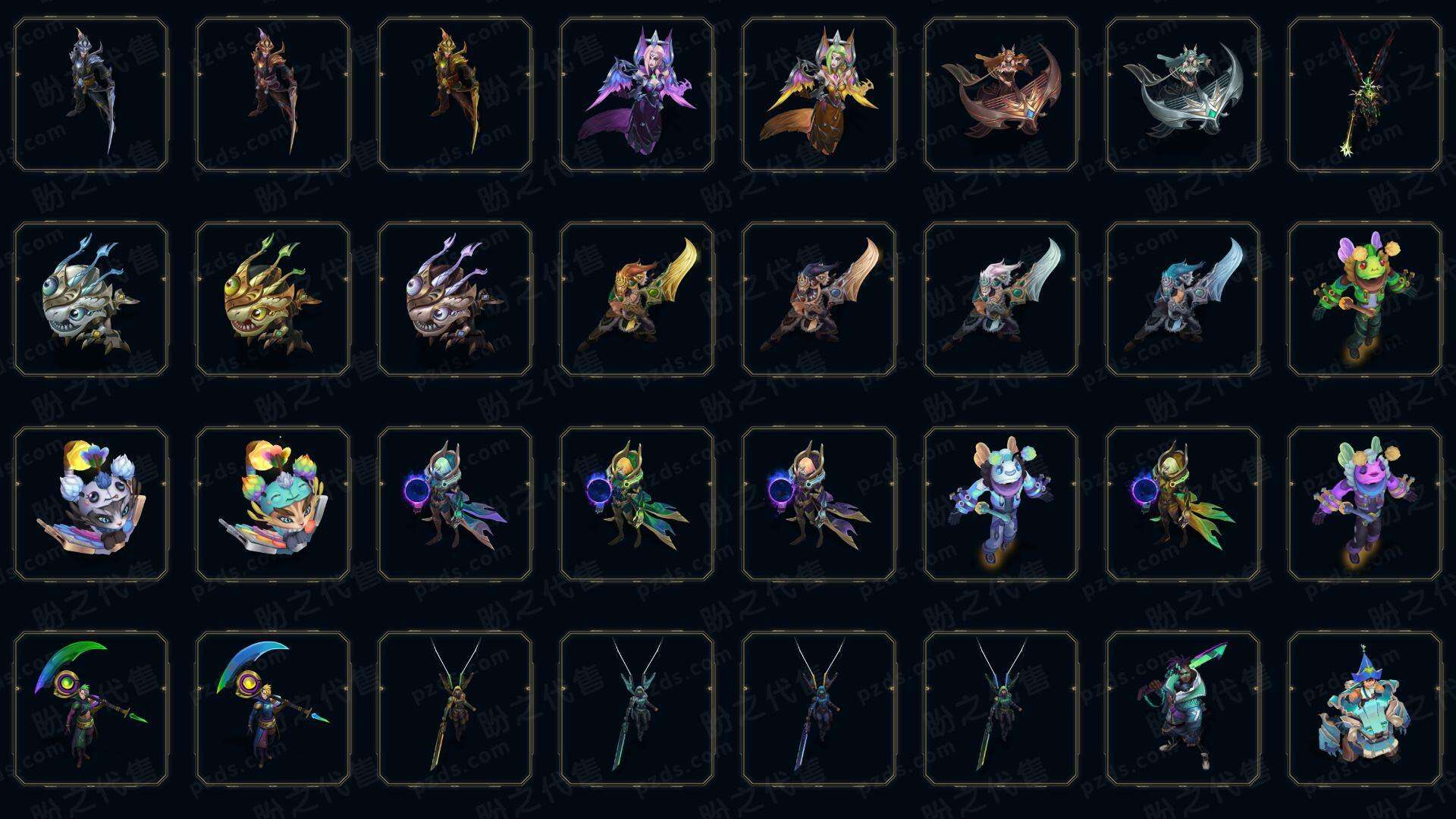
Task: Click the bronze manta ray rider tile
Action: coord(1001,95)
